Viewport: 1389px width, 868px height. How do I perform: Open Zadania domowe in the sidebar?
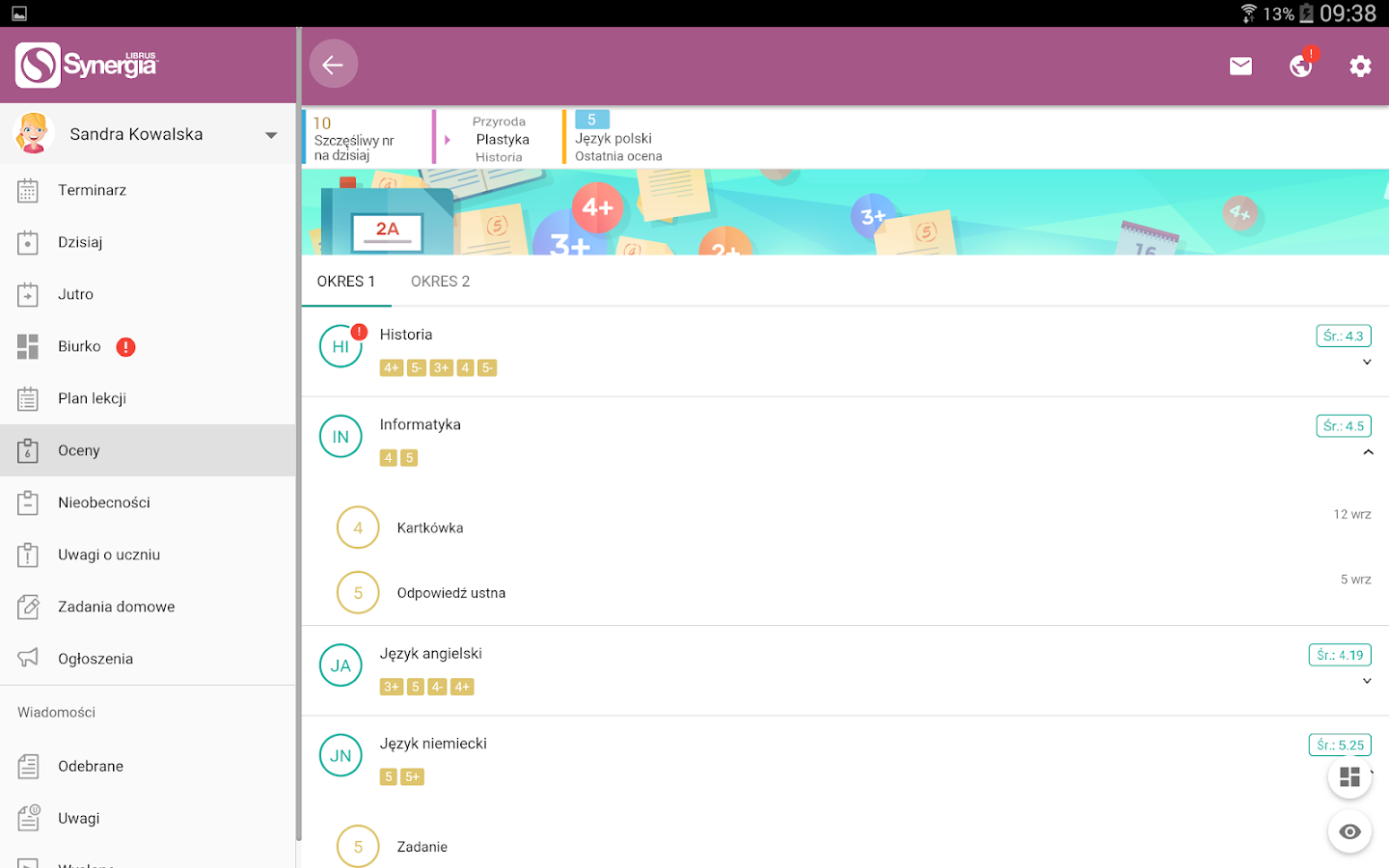pyautogui.click(x=149, y=607)
